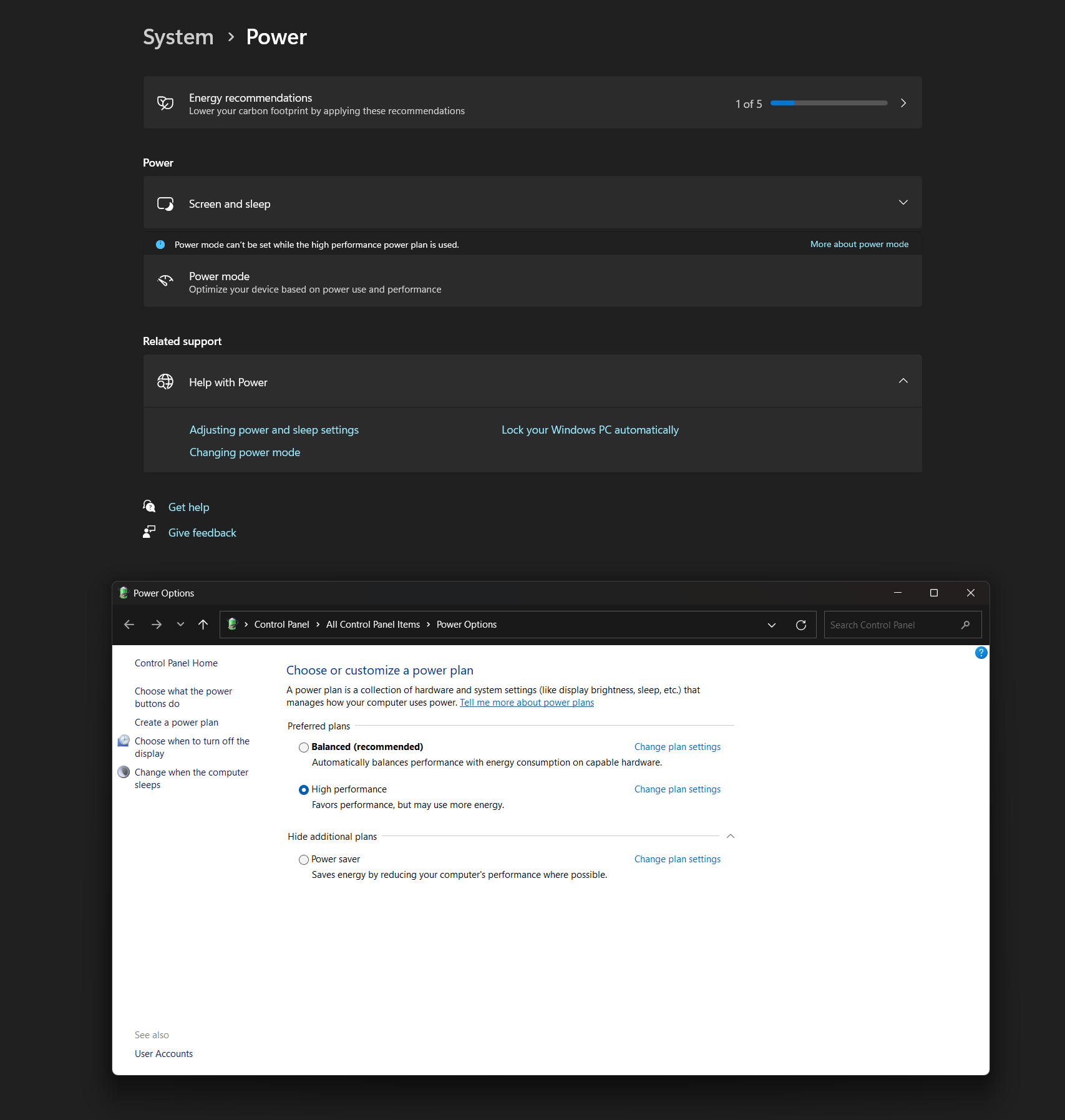Minimize the Power Options window
1065x1120 pixels.
click(898, 593)
